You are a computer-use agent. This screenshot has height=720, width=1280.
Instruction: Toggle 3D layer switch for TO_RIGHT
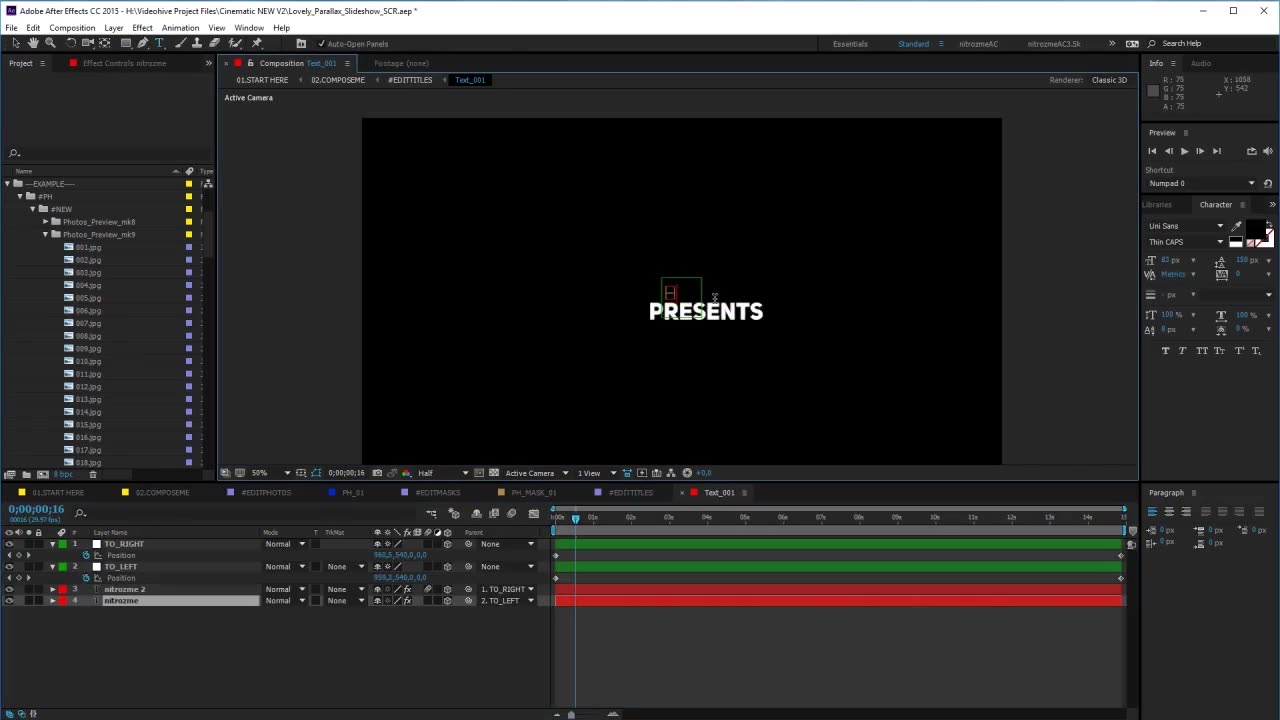click(447, 544)
